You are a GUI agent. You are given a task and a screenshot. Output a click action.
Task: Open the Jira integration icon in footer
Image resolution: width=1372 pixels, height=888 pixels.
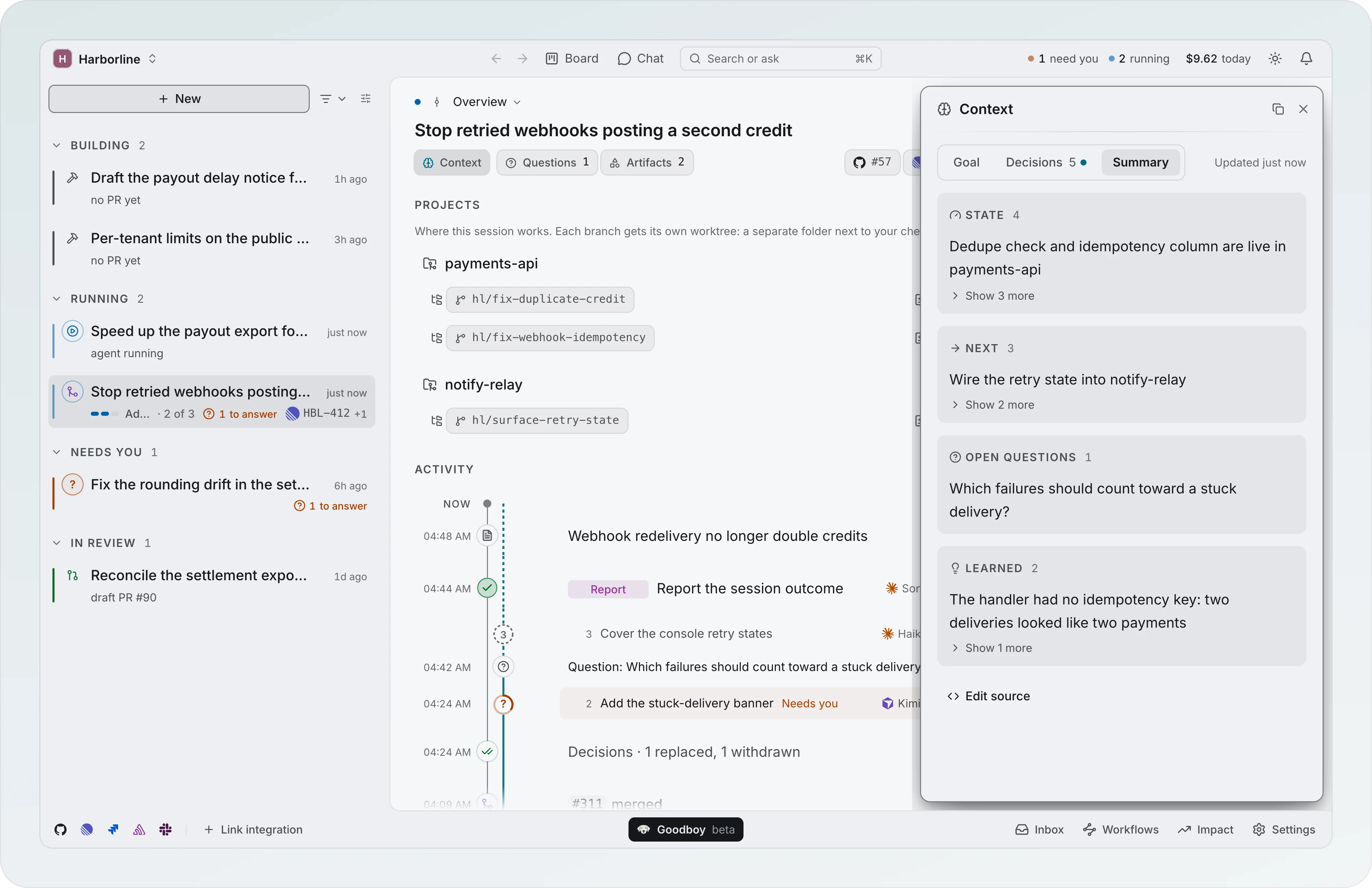point(113,829)
